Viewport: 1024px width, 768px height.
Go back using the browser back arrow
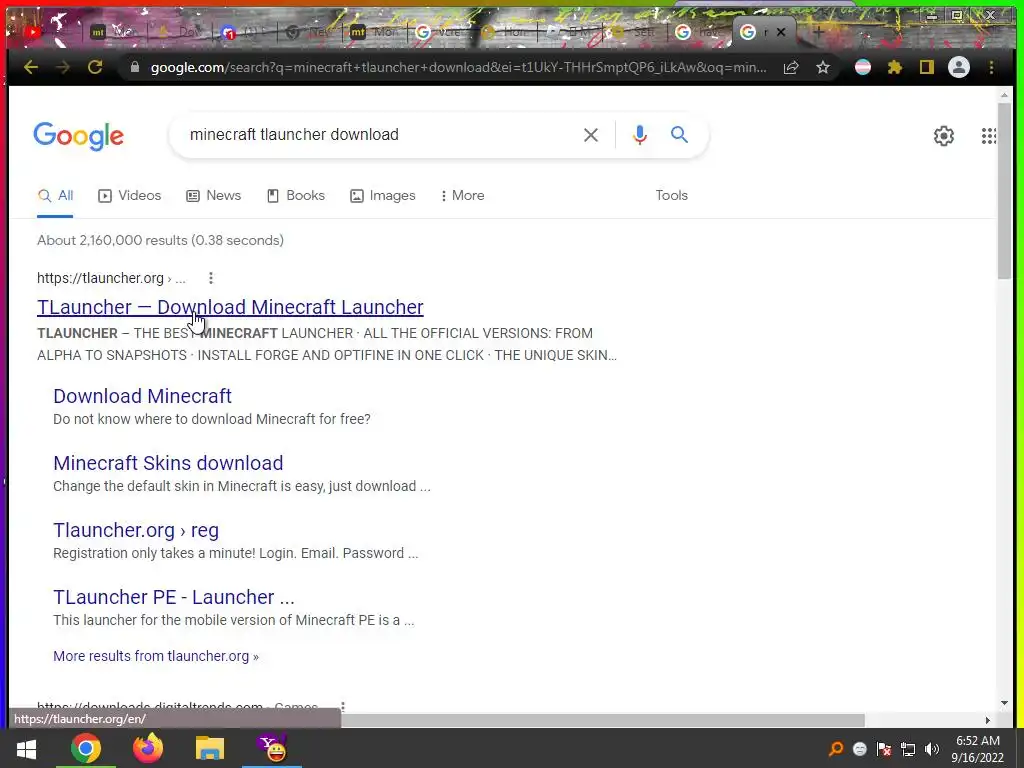pyautogui.click(x=31, y=67)
